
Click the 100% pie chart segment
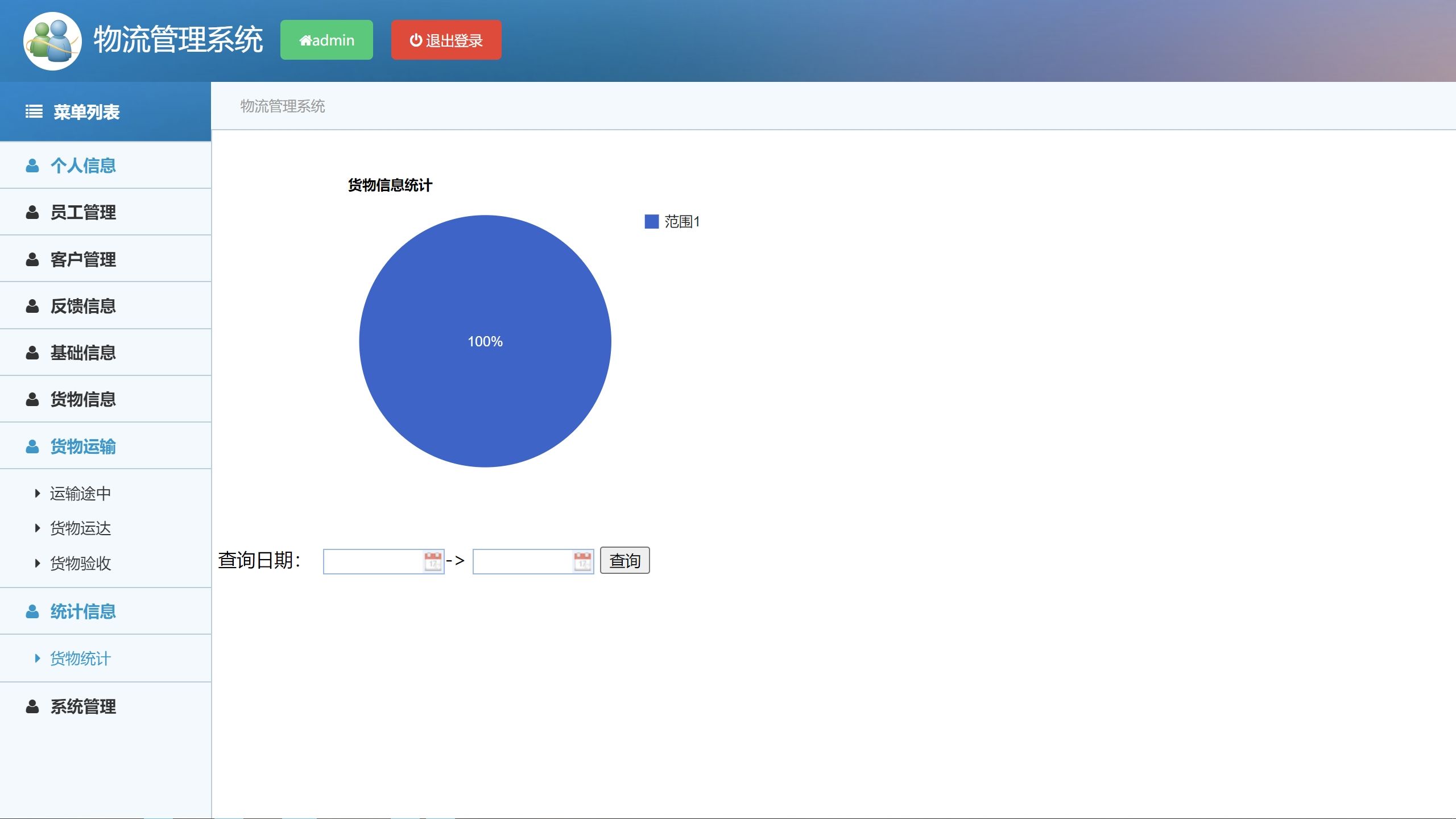[485, 341]
